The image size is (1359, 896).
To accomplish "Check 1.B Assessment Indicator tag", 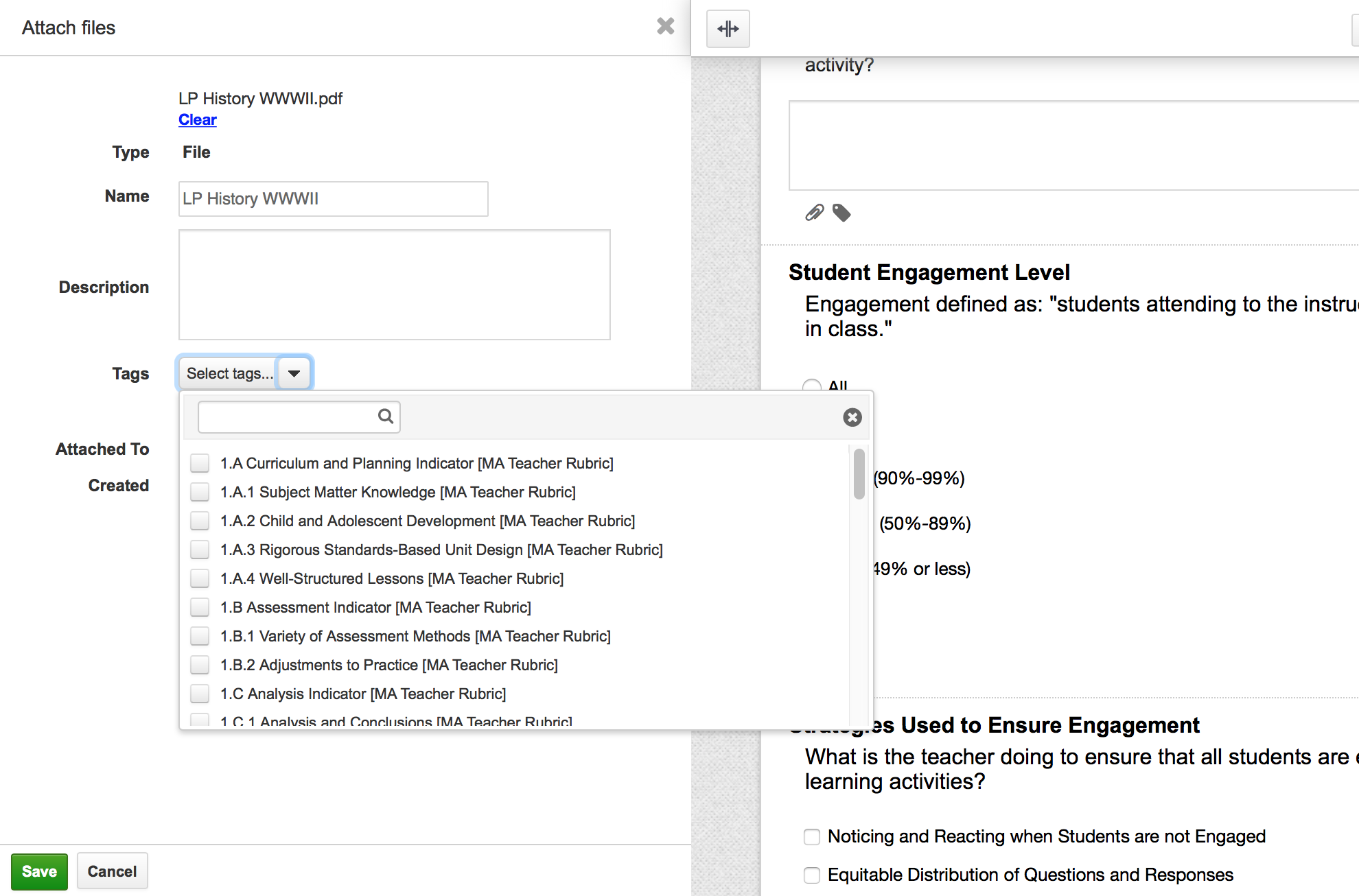I will 200,607.
